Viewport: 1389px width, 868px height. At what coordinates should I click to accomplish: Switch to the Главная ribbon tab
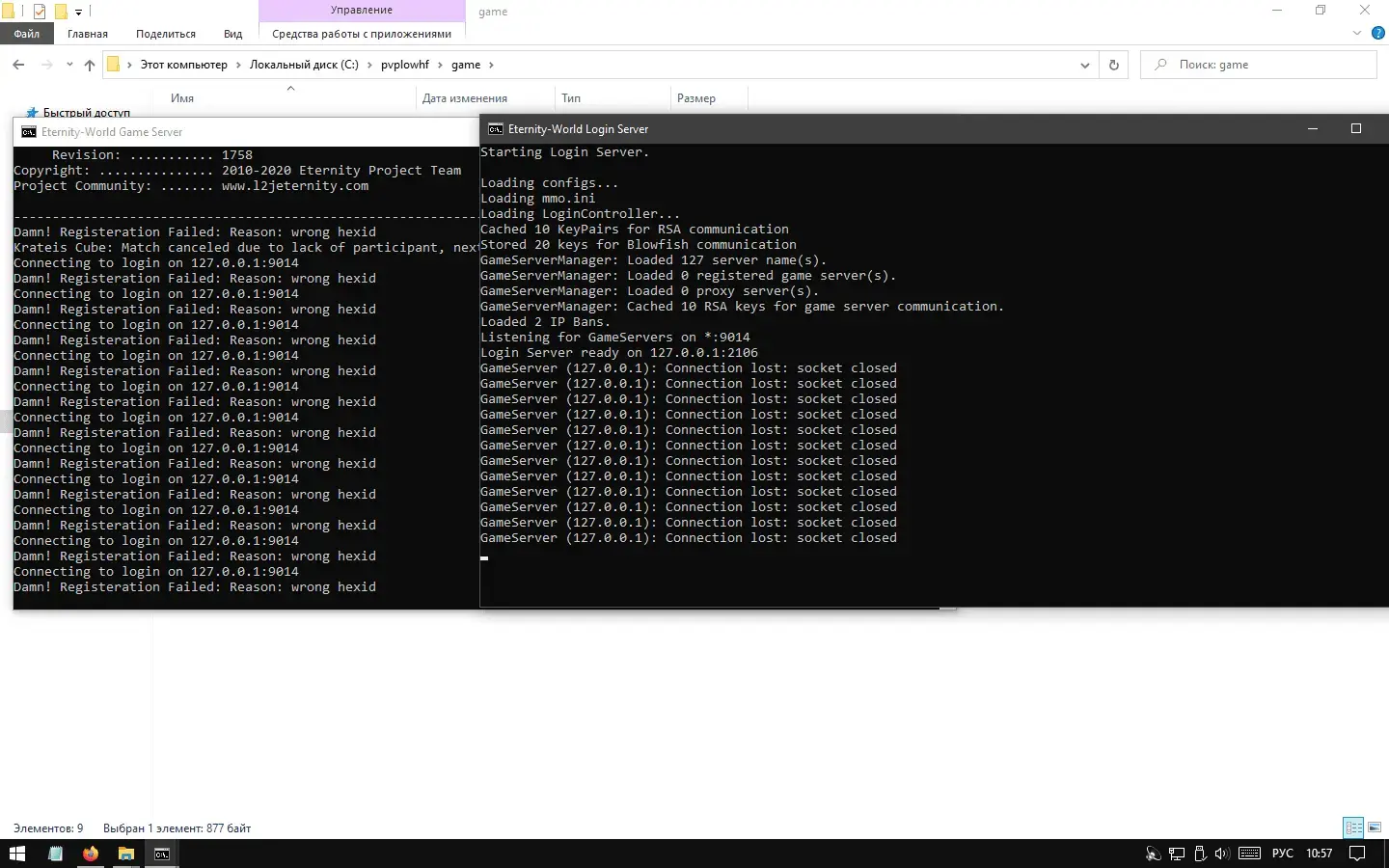88,34
